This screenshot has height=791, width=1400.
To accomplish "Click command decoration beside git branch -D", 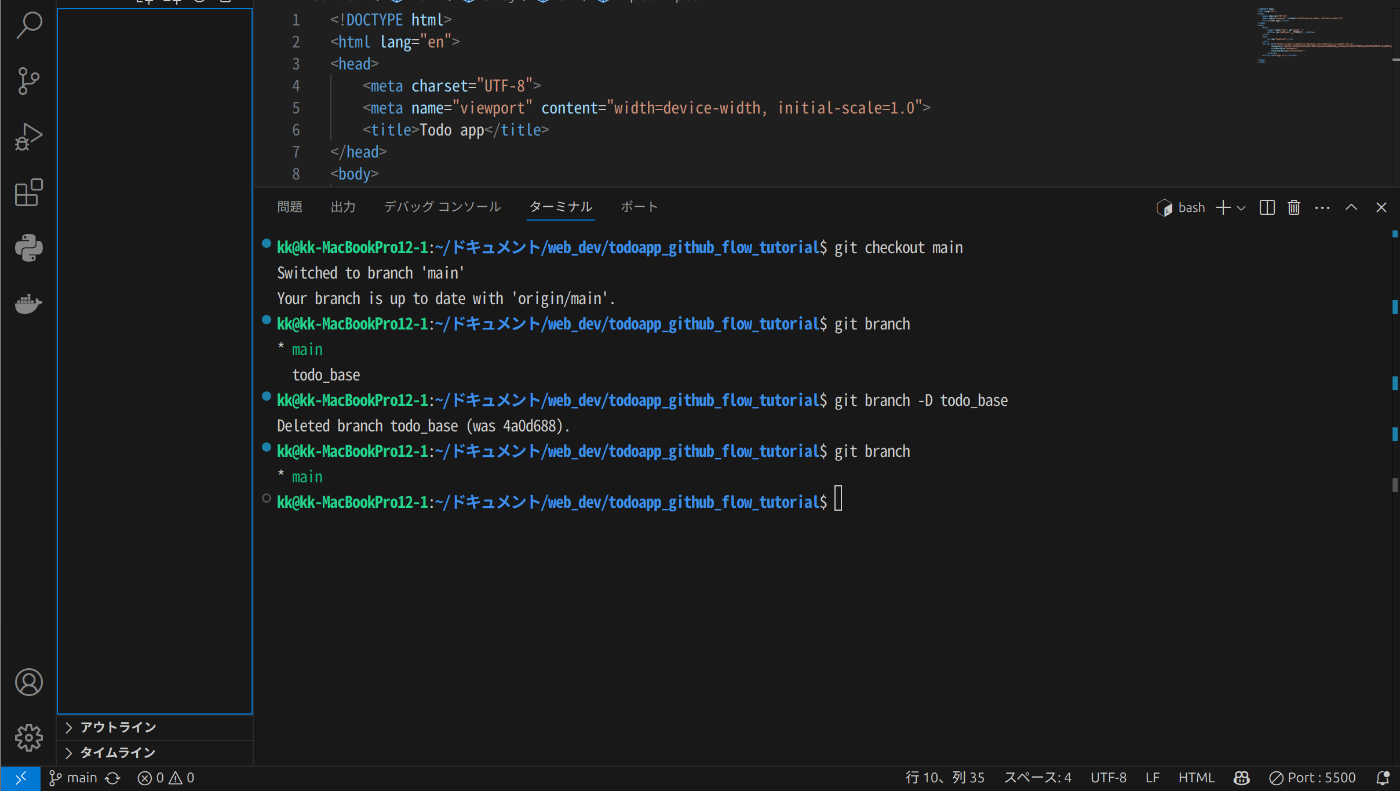I will pos(266,397).
